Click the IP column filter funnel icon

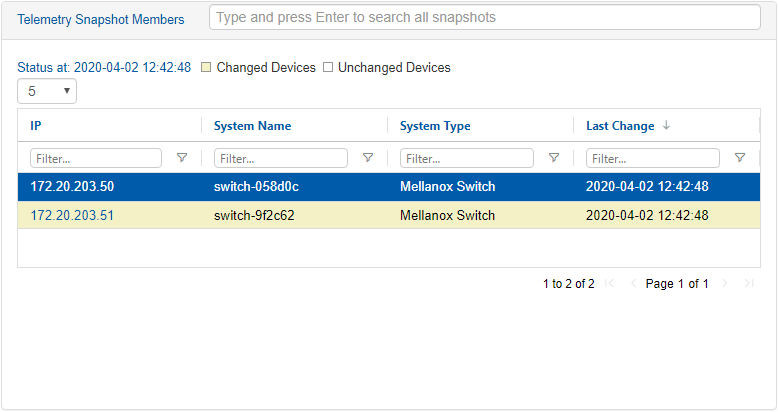(182, 158)
